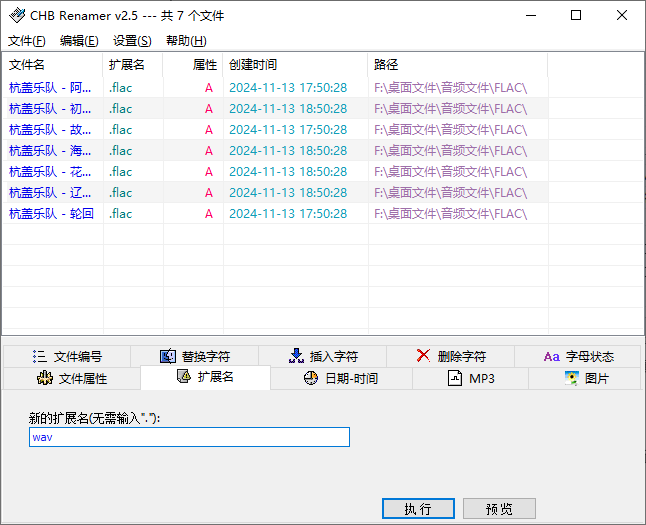Click the MP3 document icon

[454, 378]
